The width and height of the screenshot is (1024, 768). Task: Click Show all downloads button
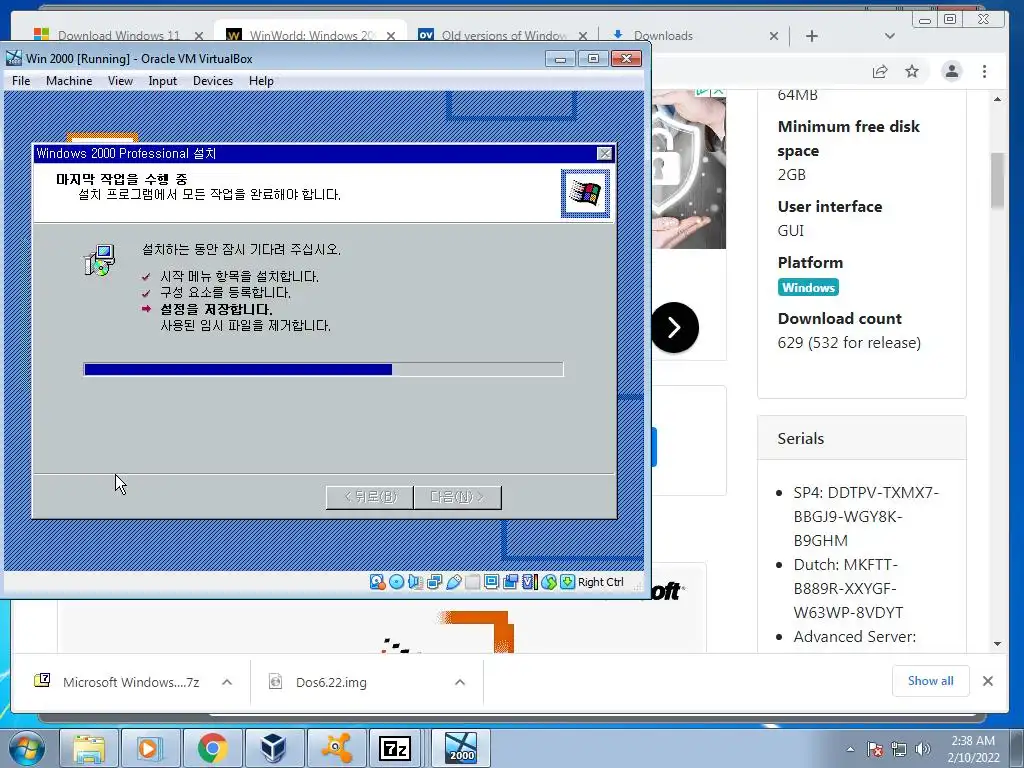click(x=930, y=680)
